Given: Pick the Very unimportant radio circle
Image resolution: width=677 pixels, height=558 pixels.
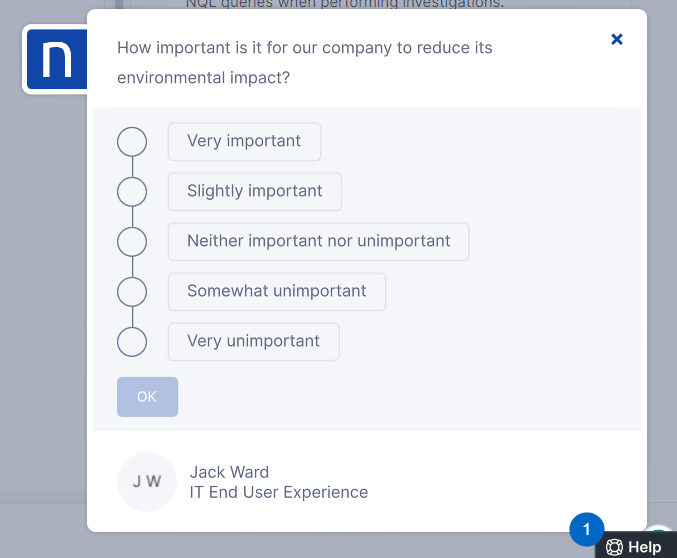Looking at the screenshot, I should click(132, 342).
